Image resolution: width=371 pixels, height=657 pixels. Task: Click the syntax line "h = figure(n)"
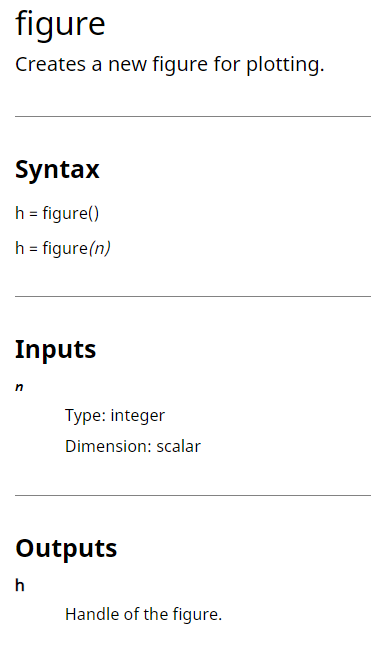point(63,248)
